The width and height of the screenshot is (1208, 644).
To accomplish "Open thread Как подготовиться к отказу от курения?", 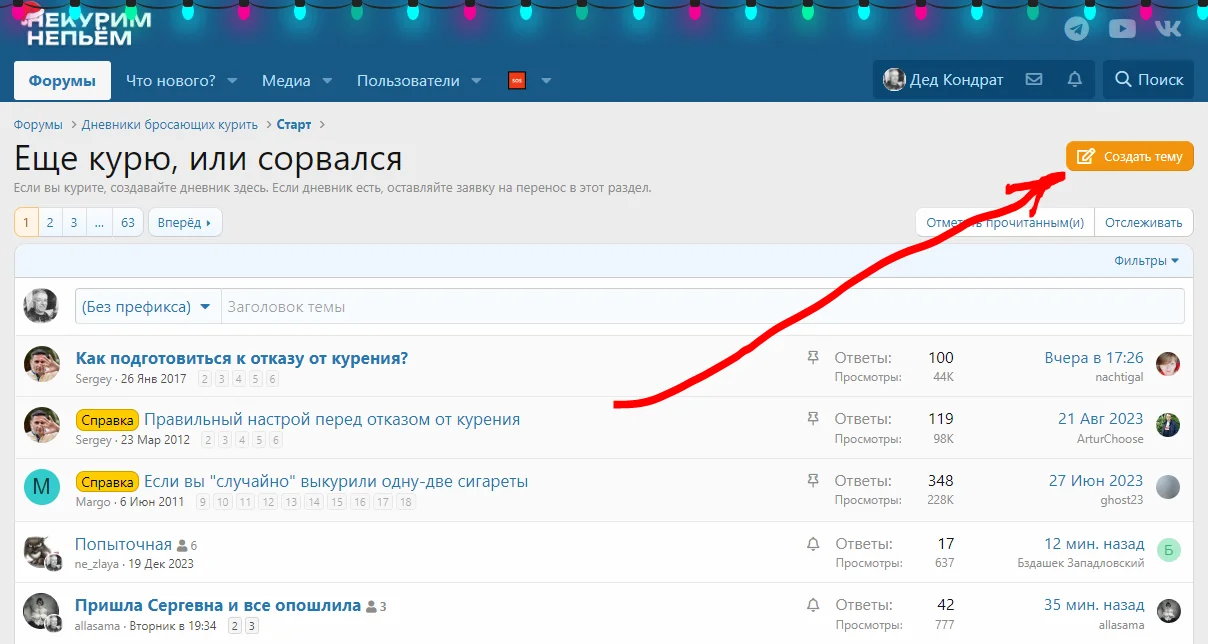I will 242,358.
